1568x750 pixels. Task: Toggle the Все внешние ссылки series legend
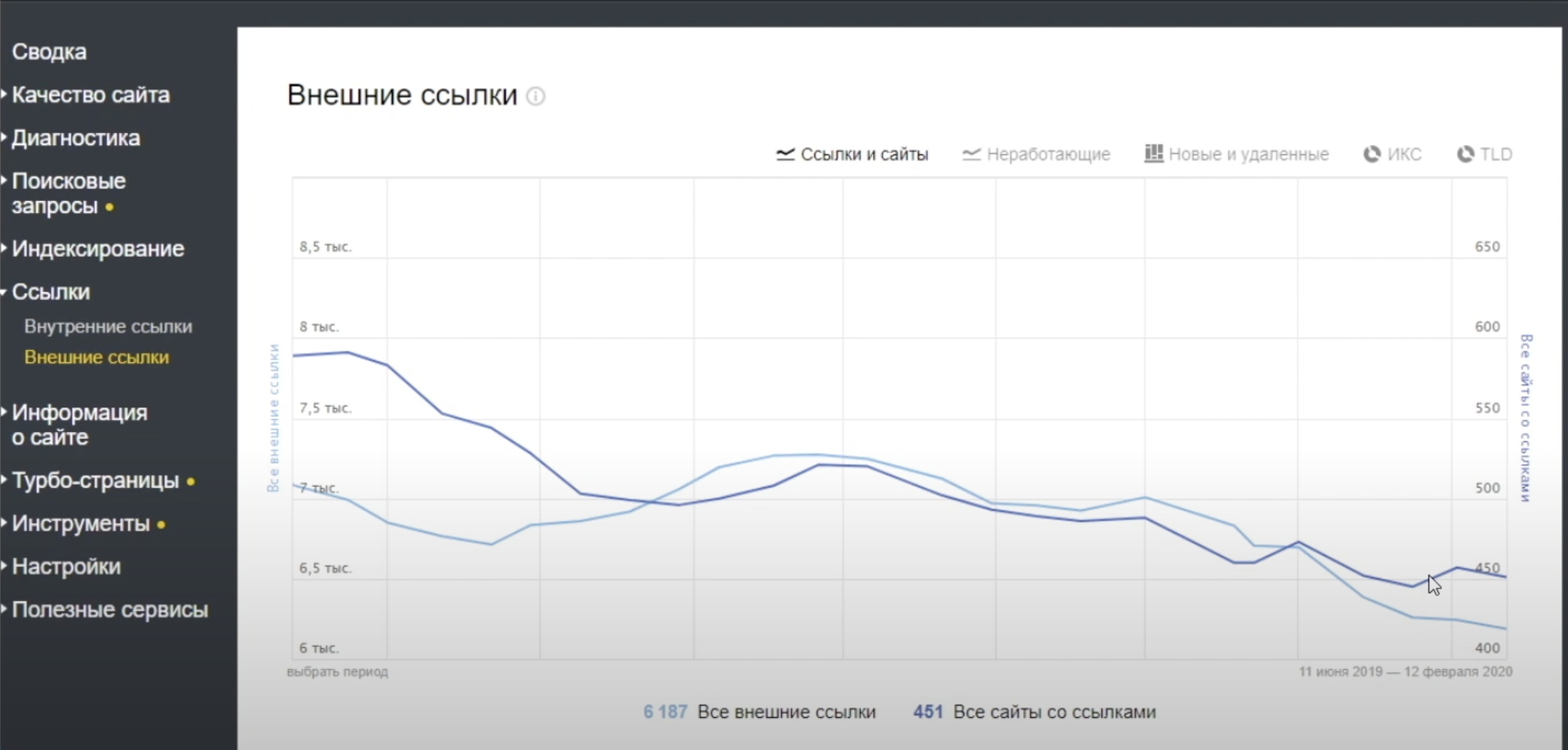(x=786, y=712)
